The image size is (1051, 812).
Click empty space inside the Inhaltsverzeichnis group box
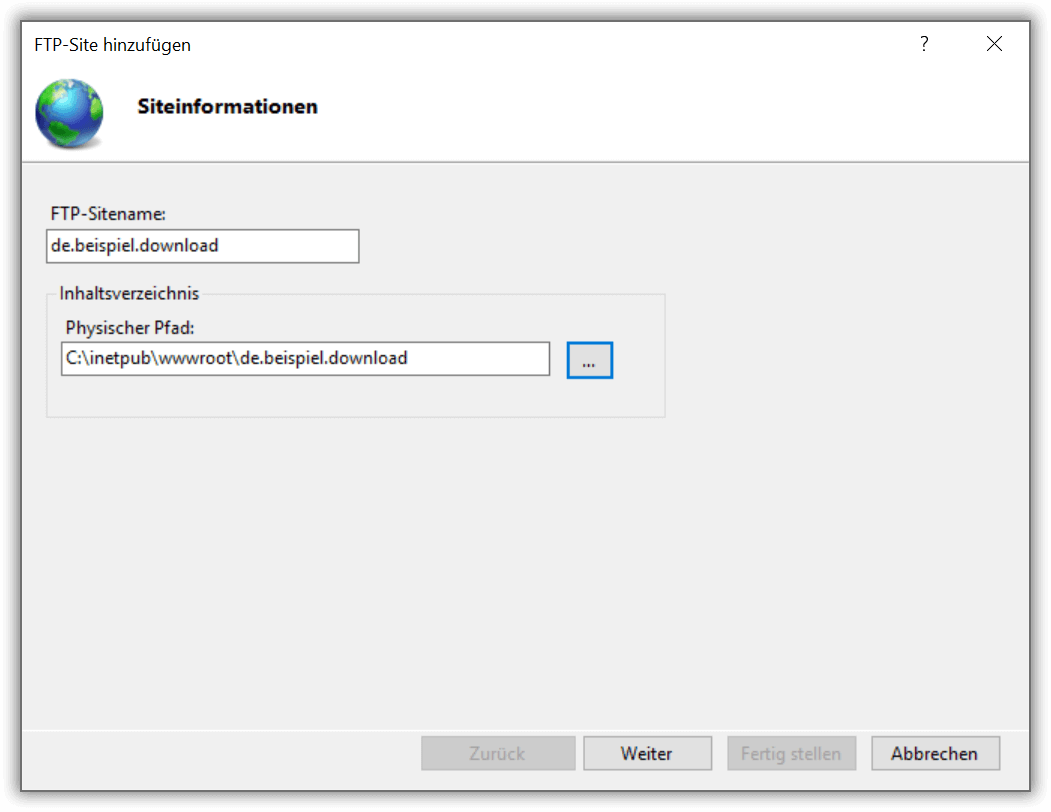(x=355, y=397)
